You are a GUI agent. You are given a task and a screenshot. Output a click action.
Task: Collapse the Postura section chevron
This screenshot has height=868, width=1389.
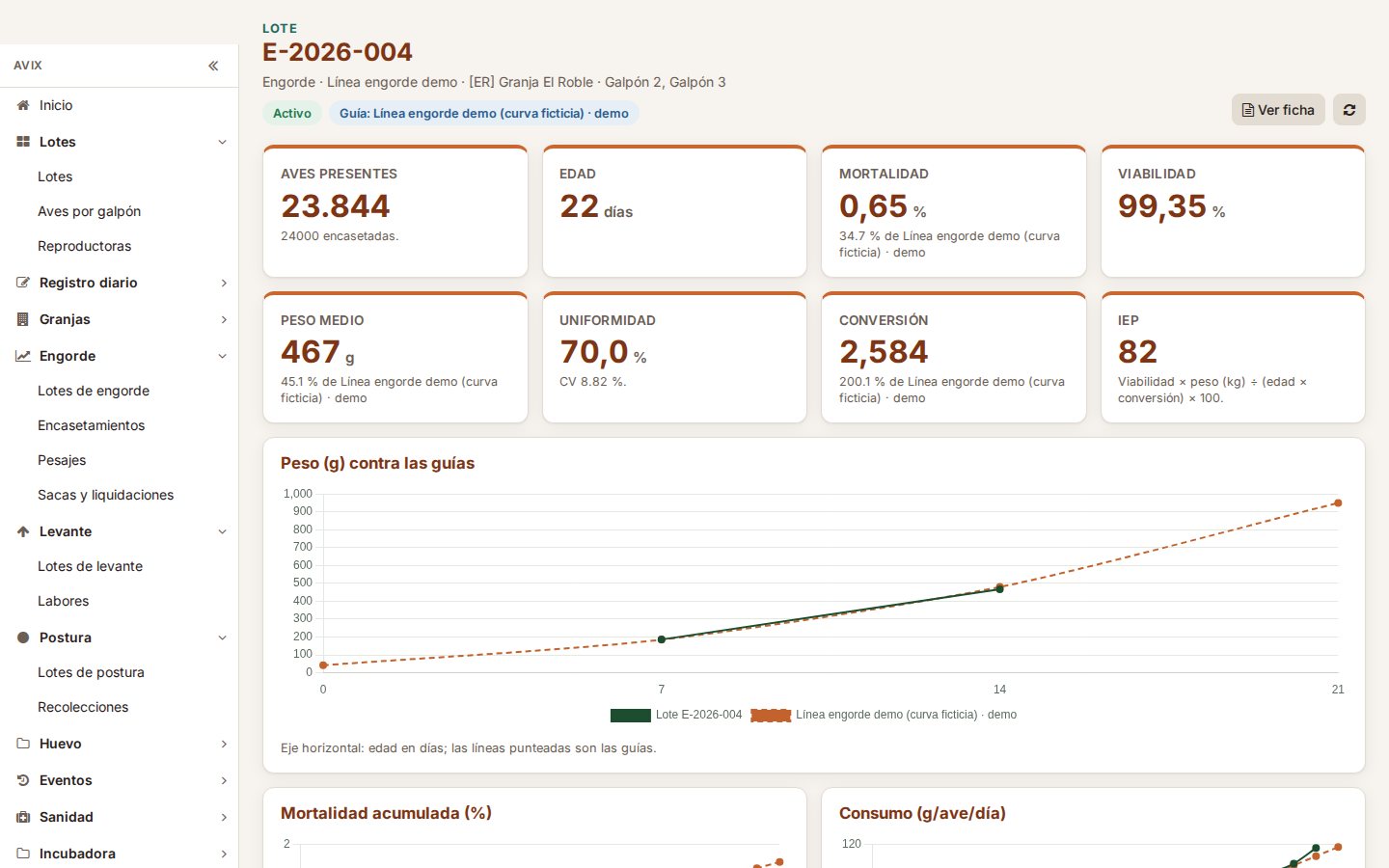pos(223,637)
